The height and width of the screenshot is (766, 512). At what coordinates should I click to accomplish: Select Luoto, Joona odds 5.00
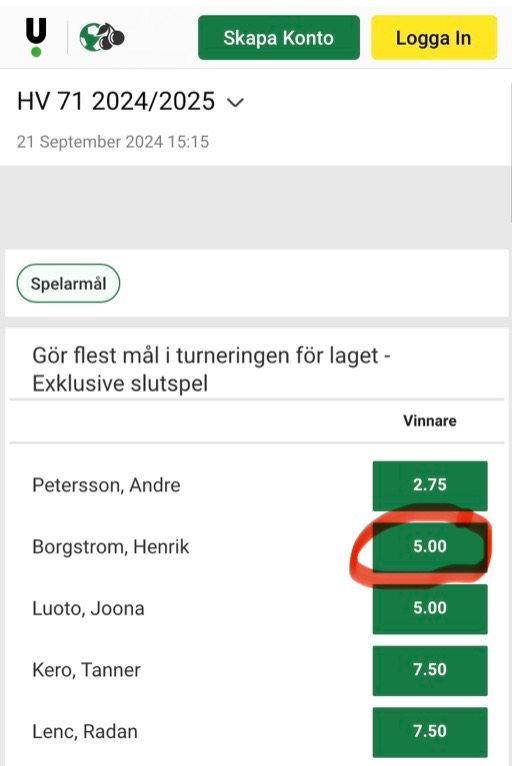coord(430,608)
